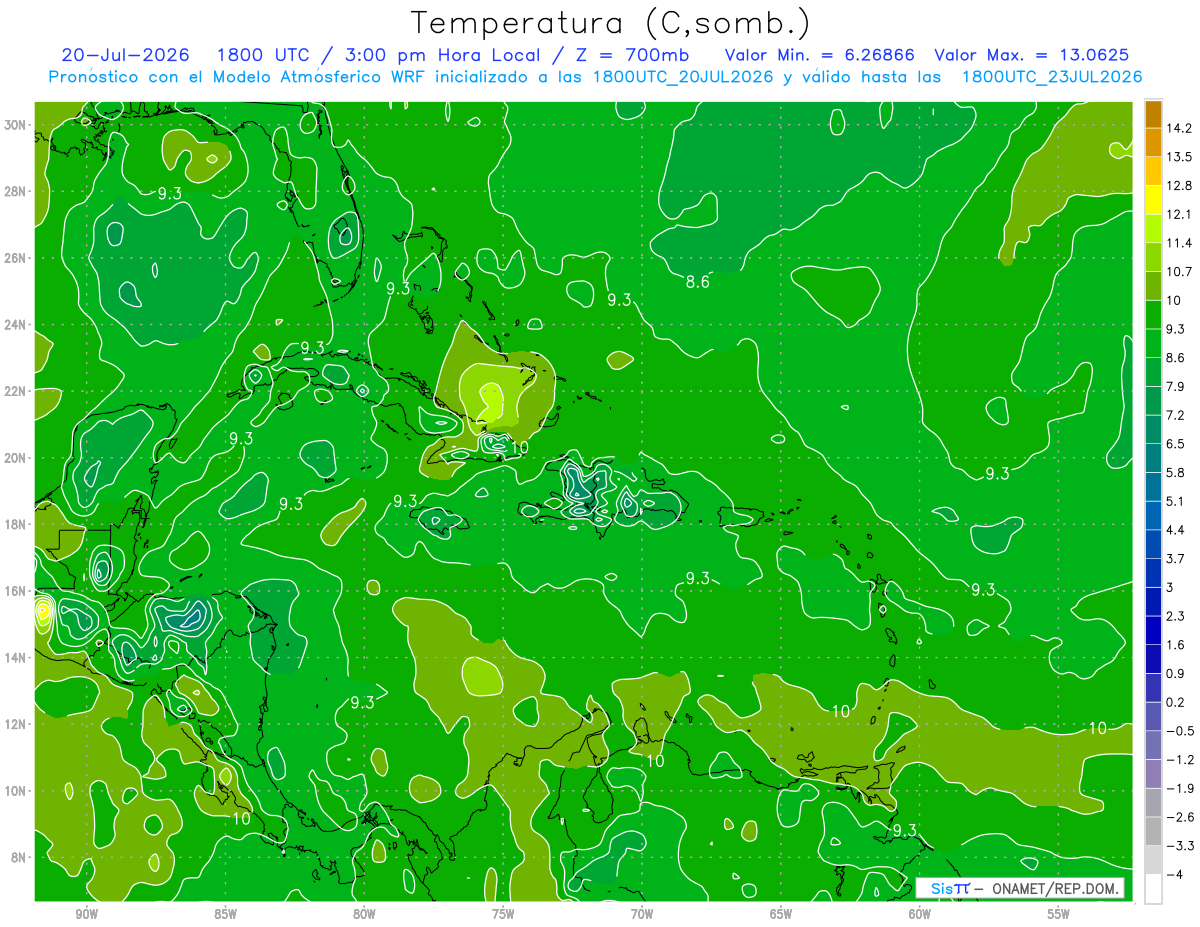Click the 90W longitude axis label
The image size is (1200, 927).
tap(86, 914)
